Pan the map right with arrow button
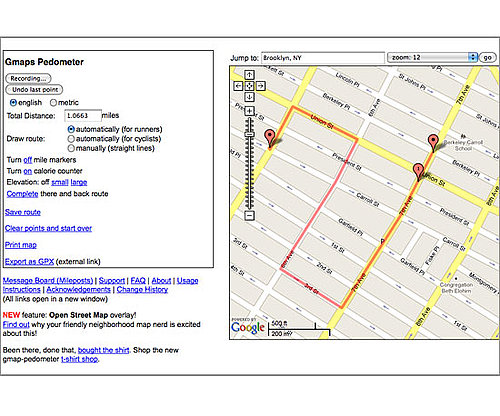The height and width of the screenshot is (416, 500). pos(260,86)
